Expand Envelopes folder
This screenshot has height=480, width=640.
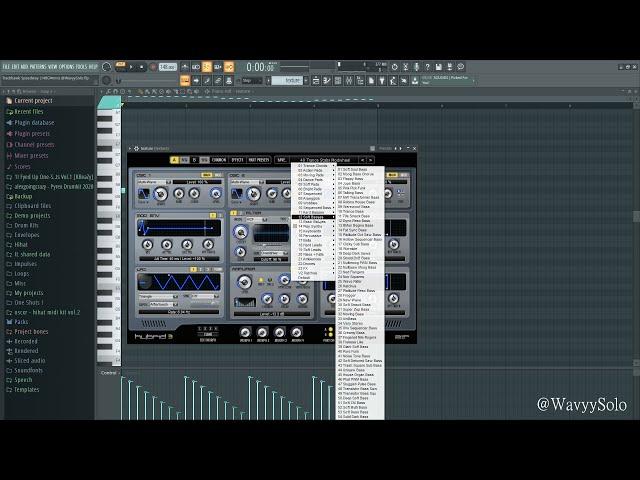(x=23, y=235)
